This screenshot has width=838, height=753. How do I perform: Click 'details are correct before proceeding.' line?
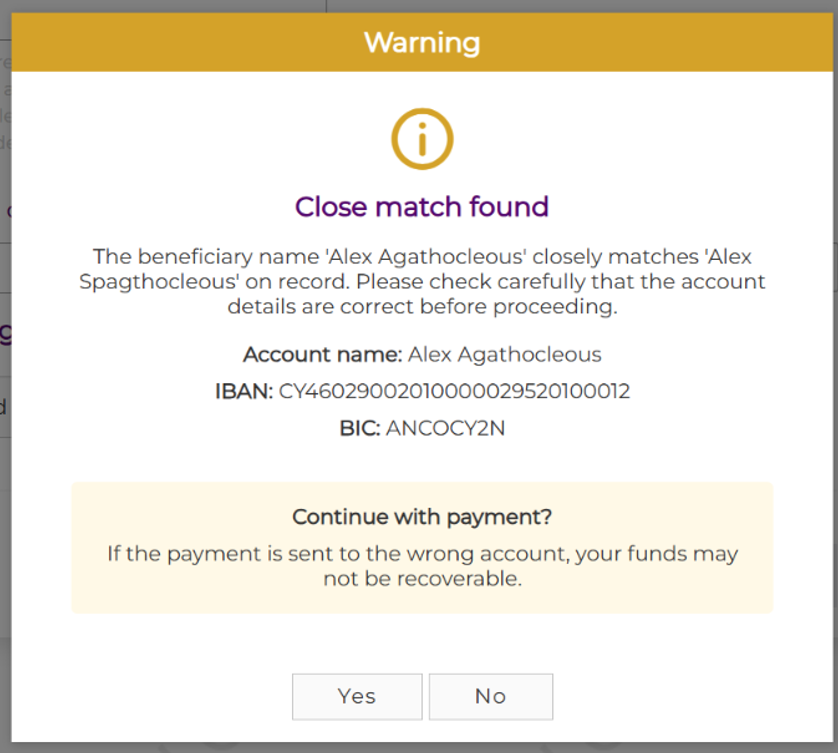coord(422,306)
